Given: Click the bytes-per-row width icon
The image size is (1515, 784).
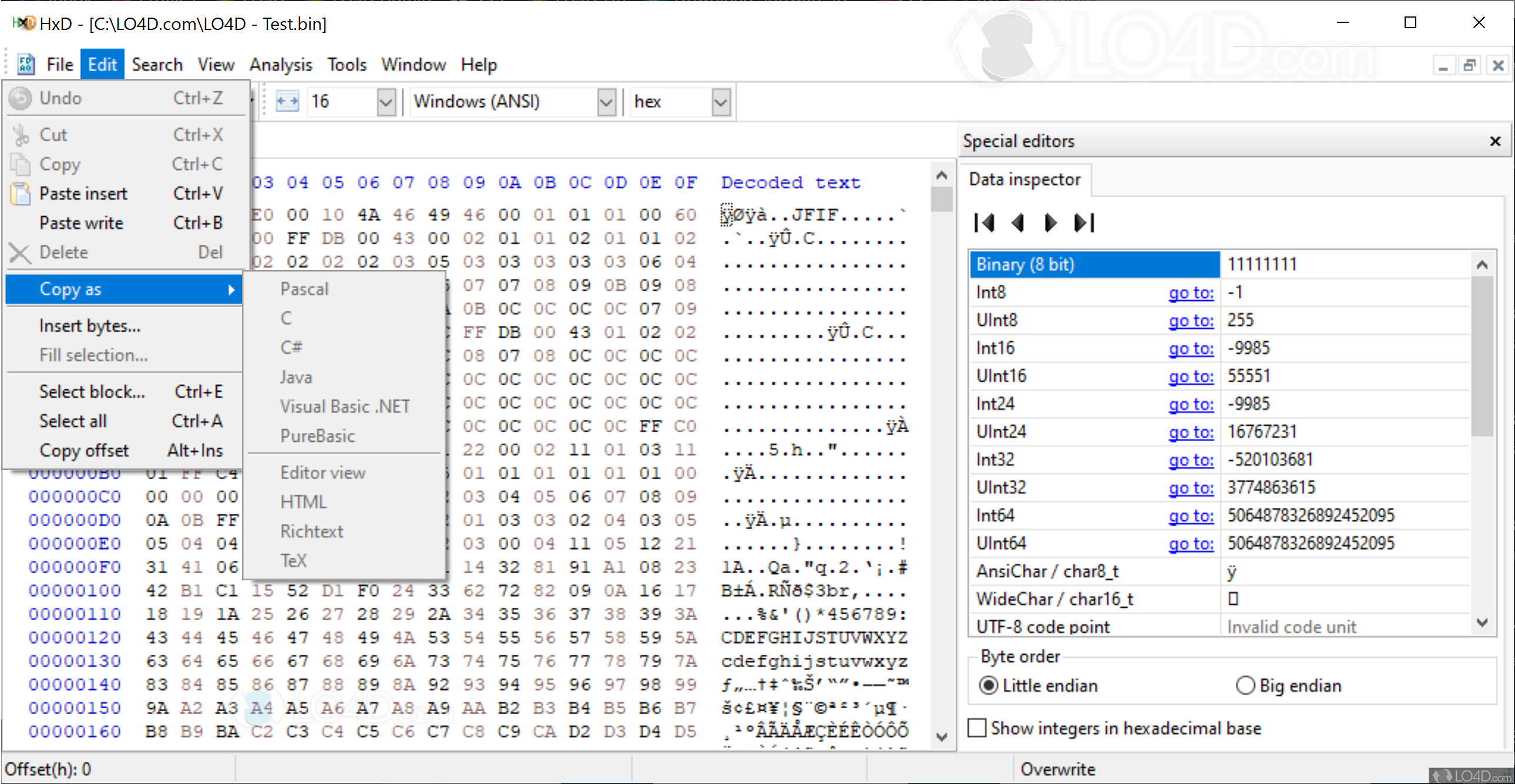Looking at the screenshot, I should pyautogui.click(x=287, y=101).
